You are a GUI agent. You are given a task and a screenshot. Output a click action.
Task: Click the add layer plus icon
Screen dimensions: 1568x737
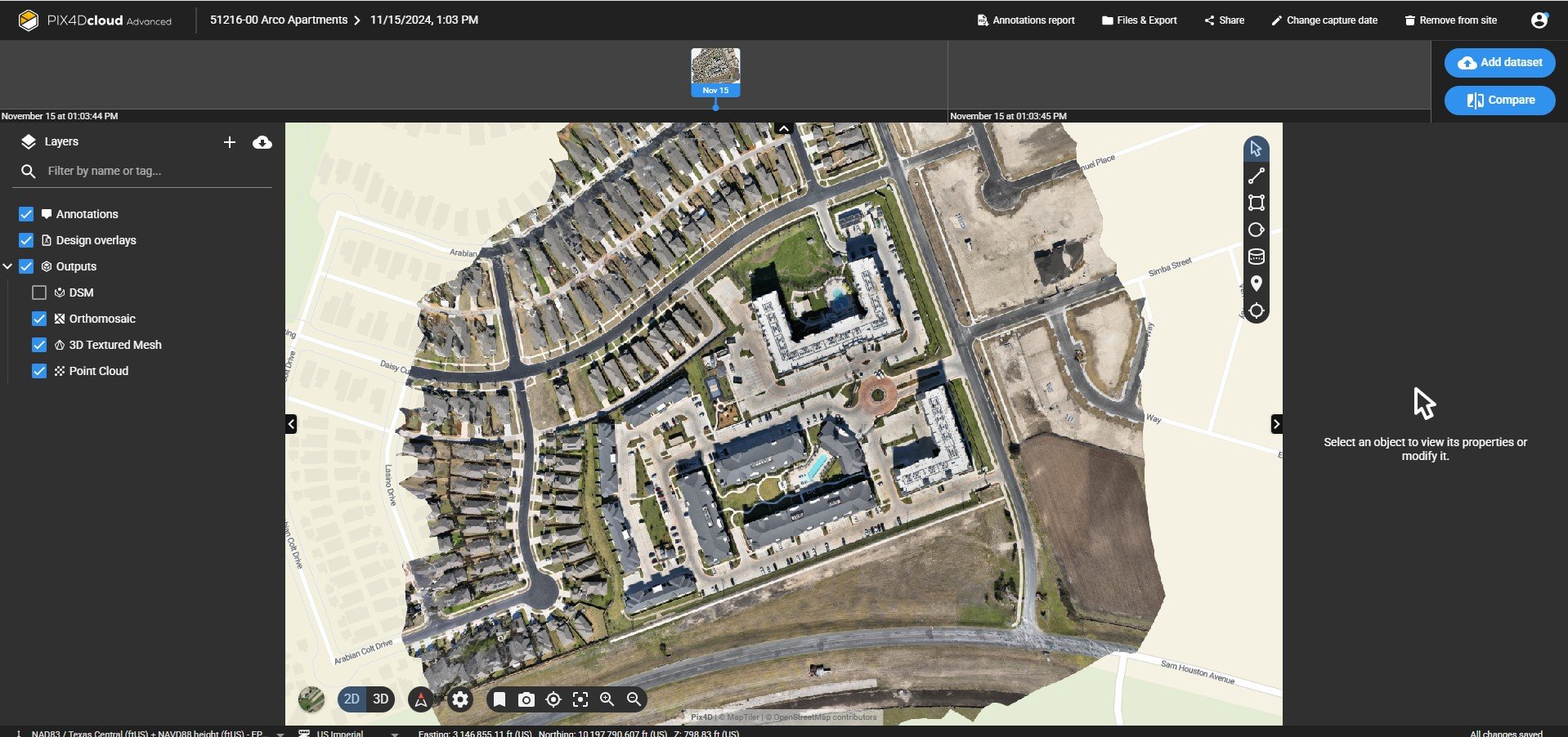pos(230,142)
